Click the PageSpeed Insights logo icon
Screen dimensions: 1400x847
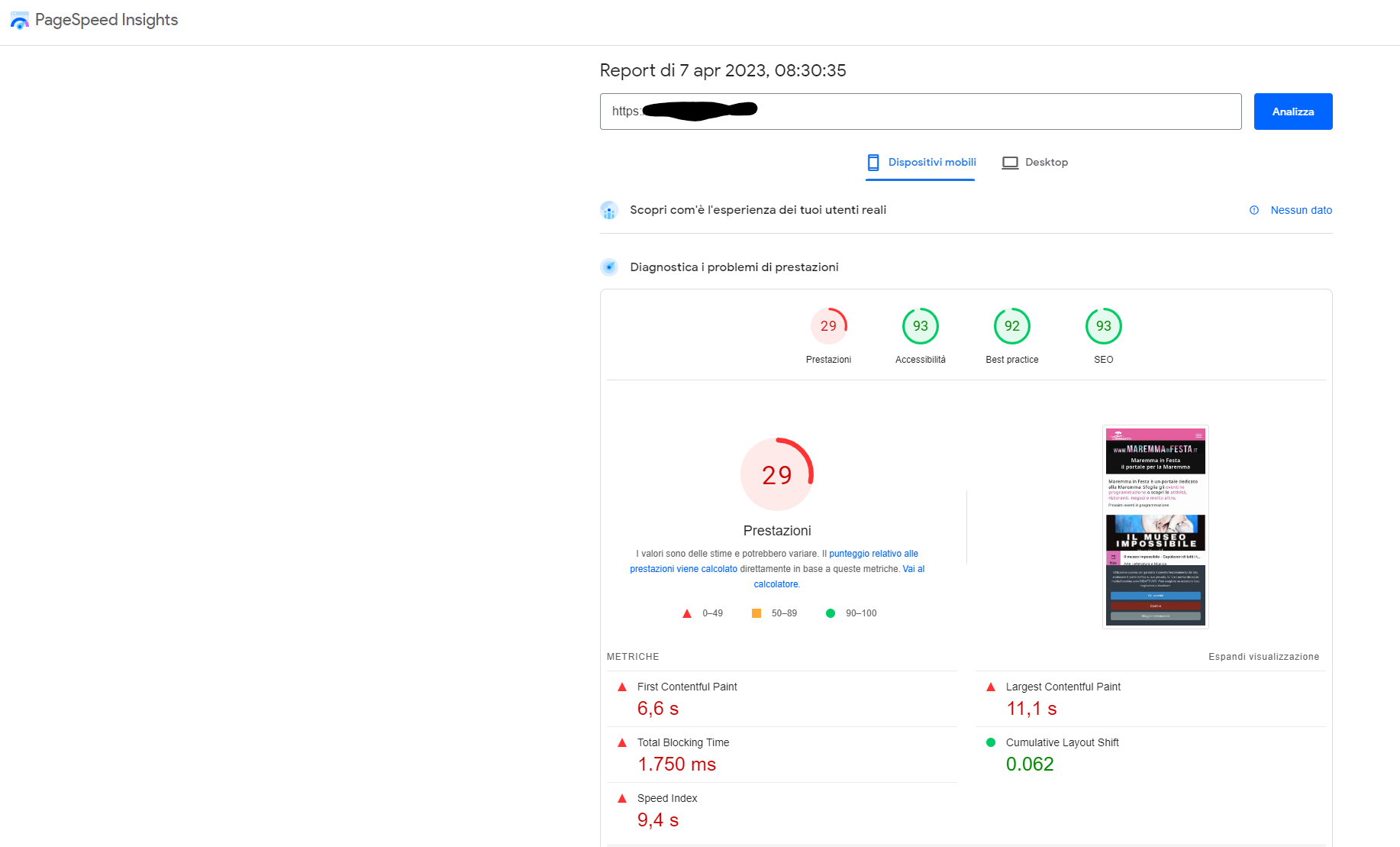click(x=20, y=21)
